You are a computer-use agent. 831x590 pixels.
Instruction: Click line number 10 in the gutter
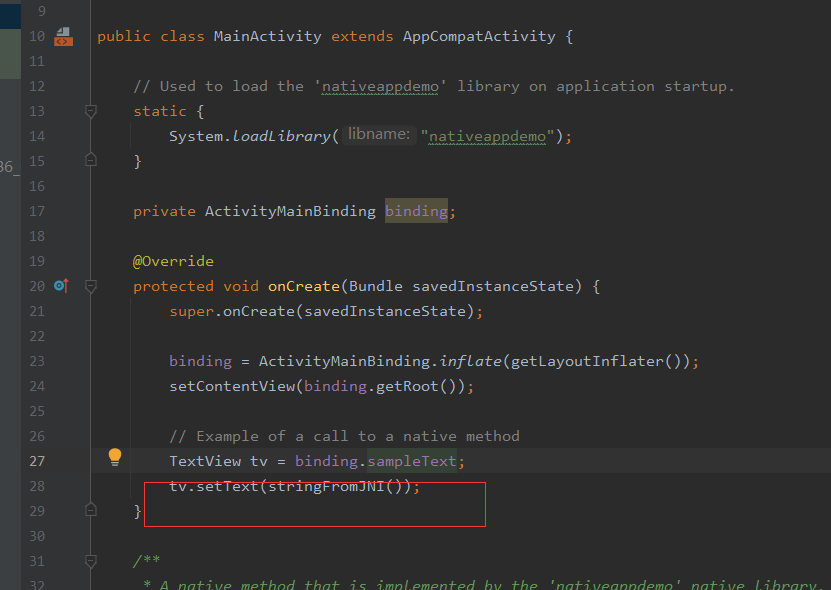37,36
